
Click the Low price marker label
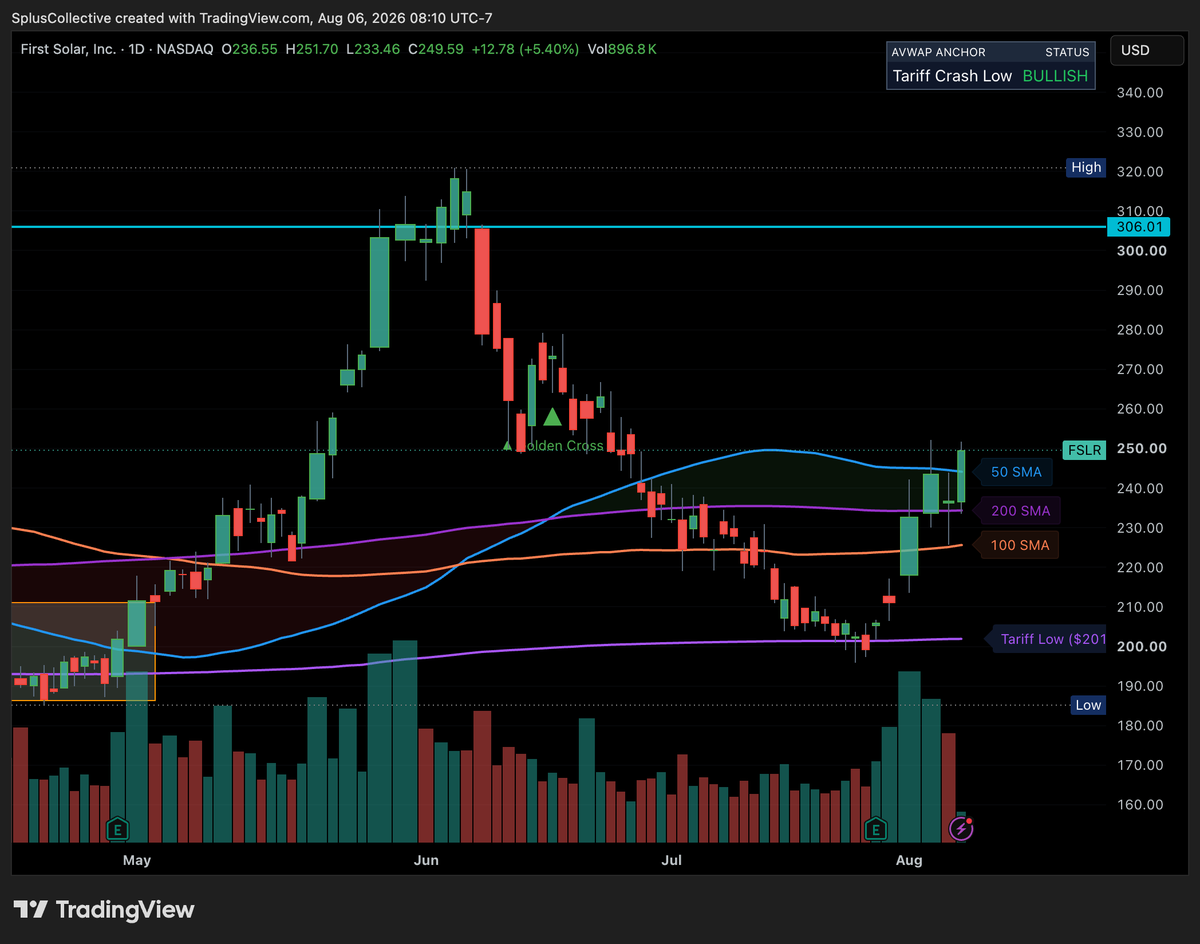1088,705
